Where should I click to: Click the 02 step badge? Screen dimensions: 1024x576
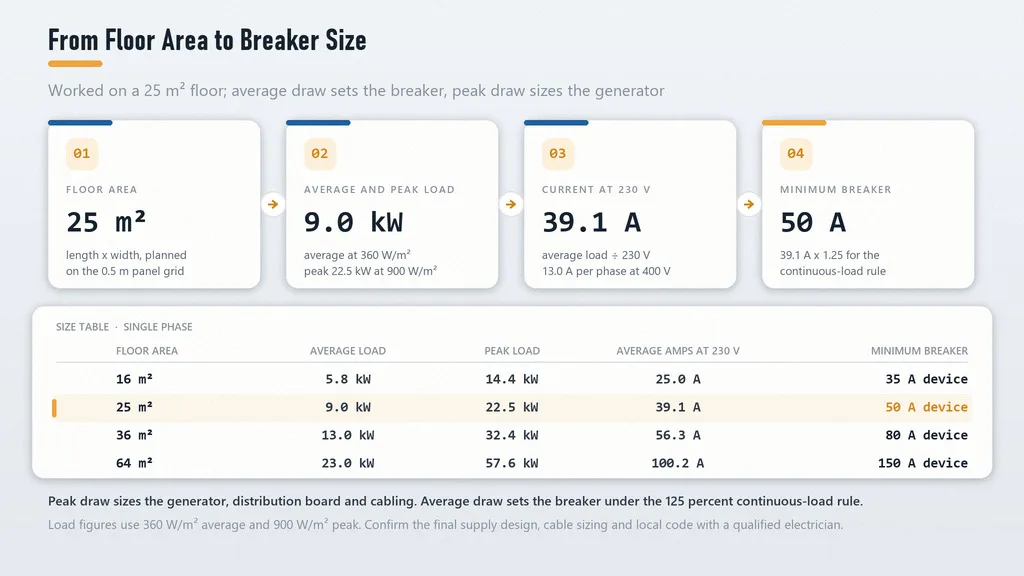319,153
